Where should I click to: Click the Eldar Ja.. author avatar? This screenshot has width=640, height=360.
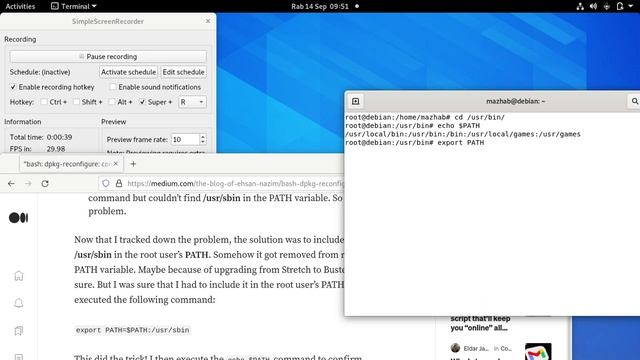(455, 348)
